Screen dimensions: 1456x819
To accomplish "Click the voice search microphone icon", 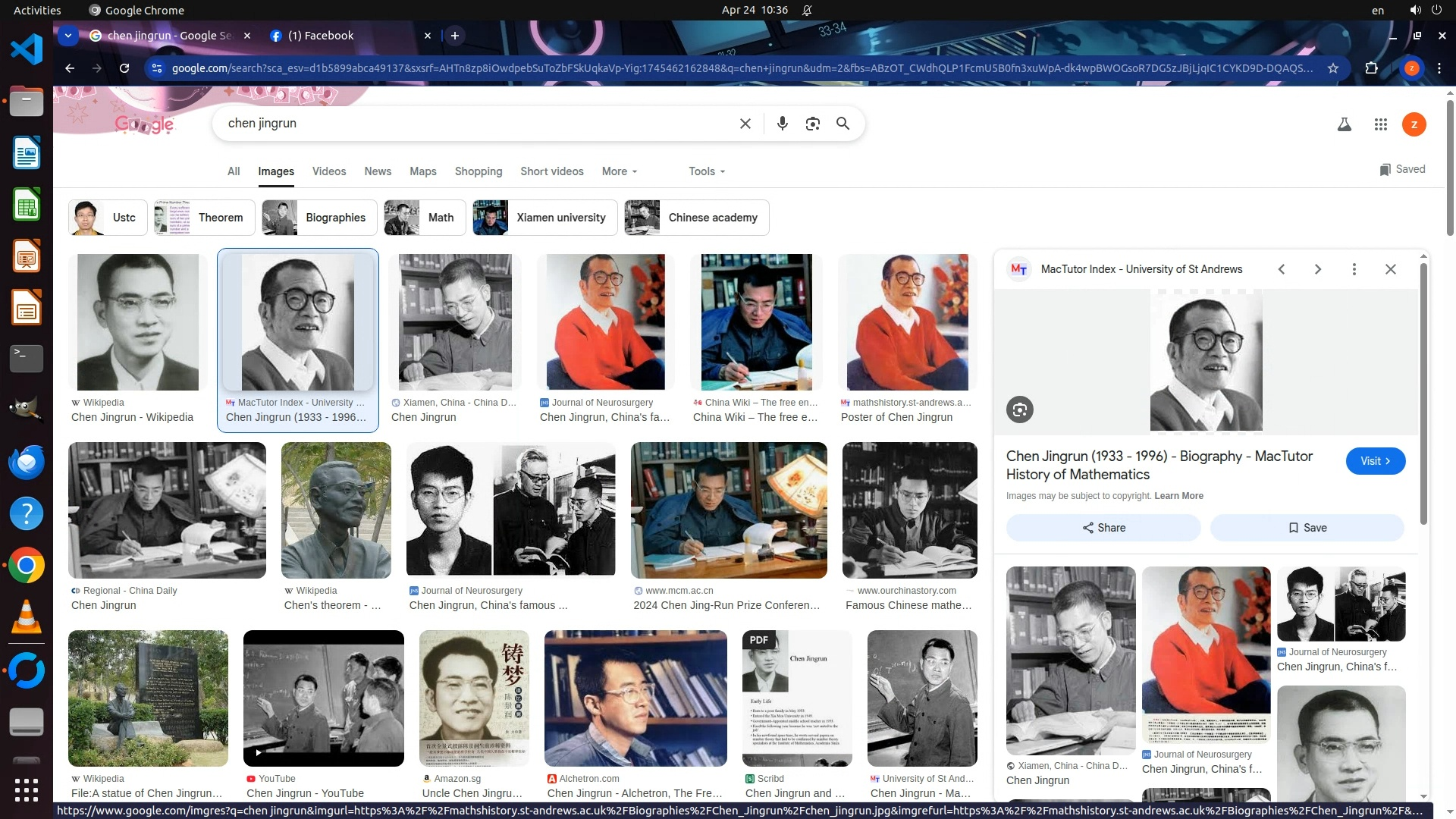I will coord(782,124).
